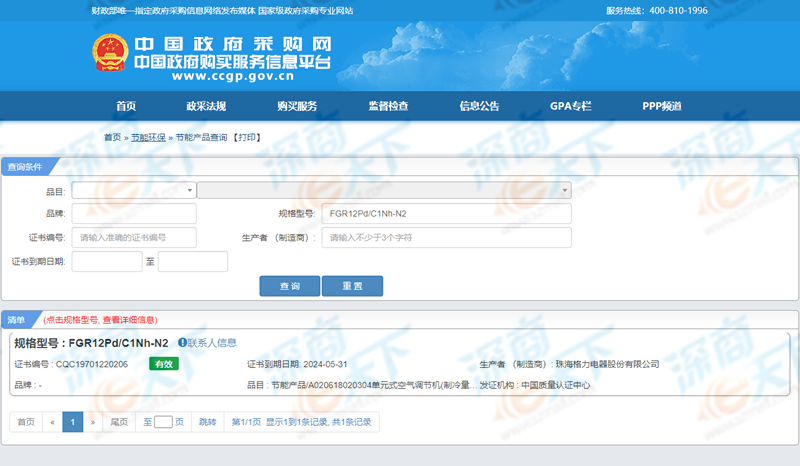Image resolution: width=800 pixels, height=466 pixels.
Task: Open the FGR12Pd/C1Nh-N2 model details
Action: (x=118, y=343)
